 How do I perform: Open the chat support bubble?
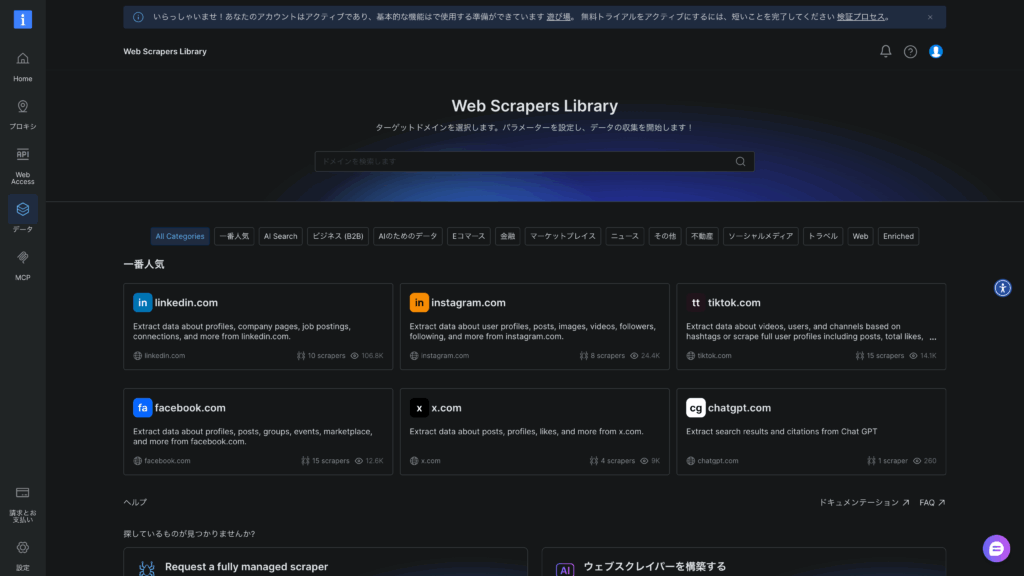point(996,548)
